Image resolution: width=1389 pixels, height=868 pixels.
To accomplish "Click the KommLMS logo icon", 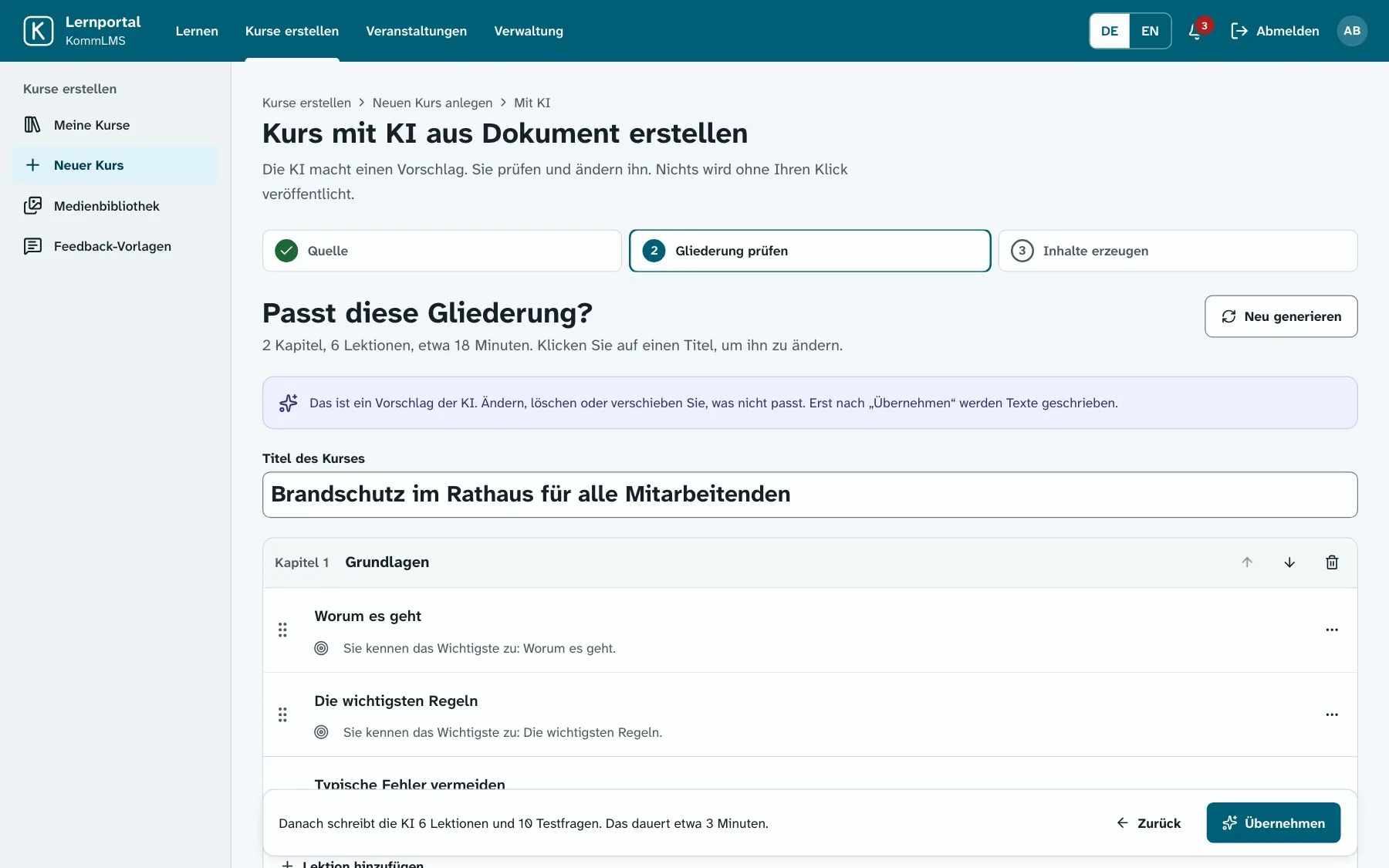I will [39, 31].
